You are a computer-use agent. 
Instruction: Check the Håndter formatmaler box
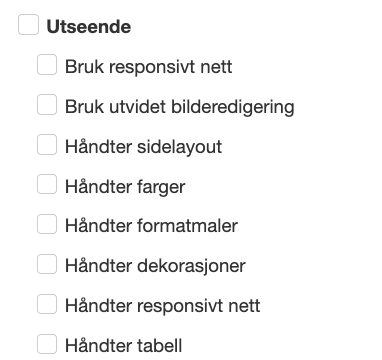coord(47,224)
